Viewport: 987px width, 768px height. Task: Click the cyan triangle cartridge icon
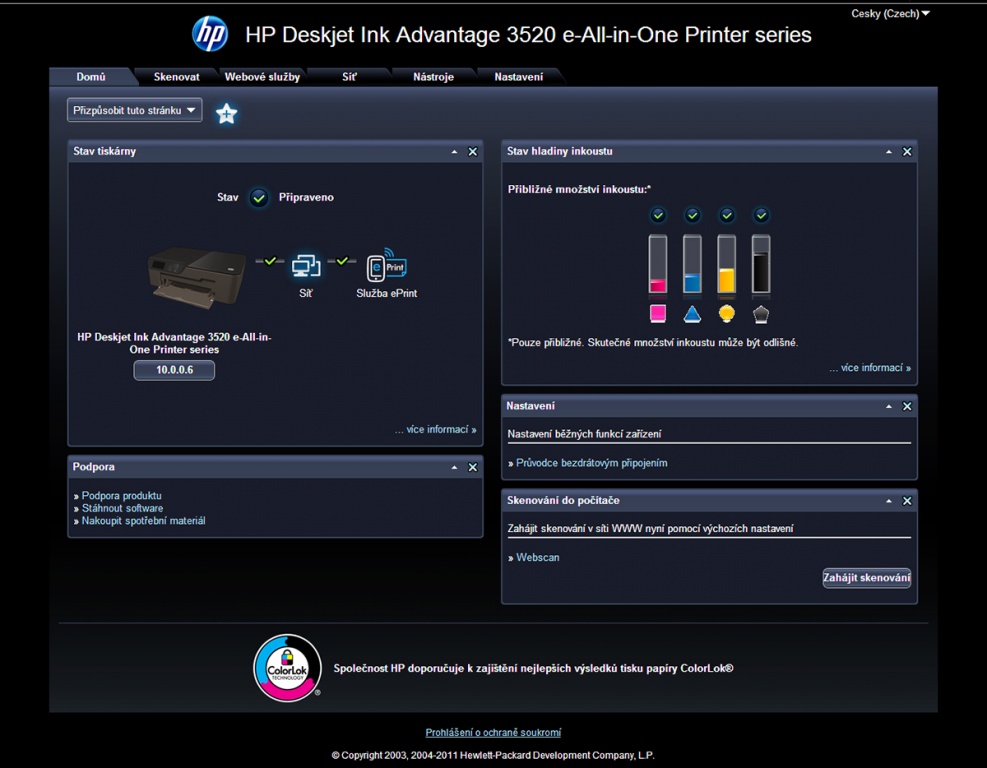pyautogui.click(x=692, y=313)
